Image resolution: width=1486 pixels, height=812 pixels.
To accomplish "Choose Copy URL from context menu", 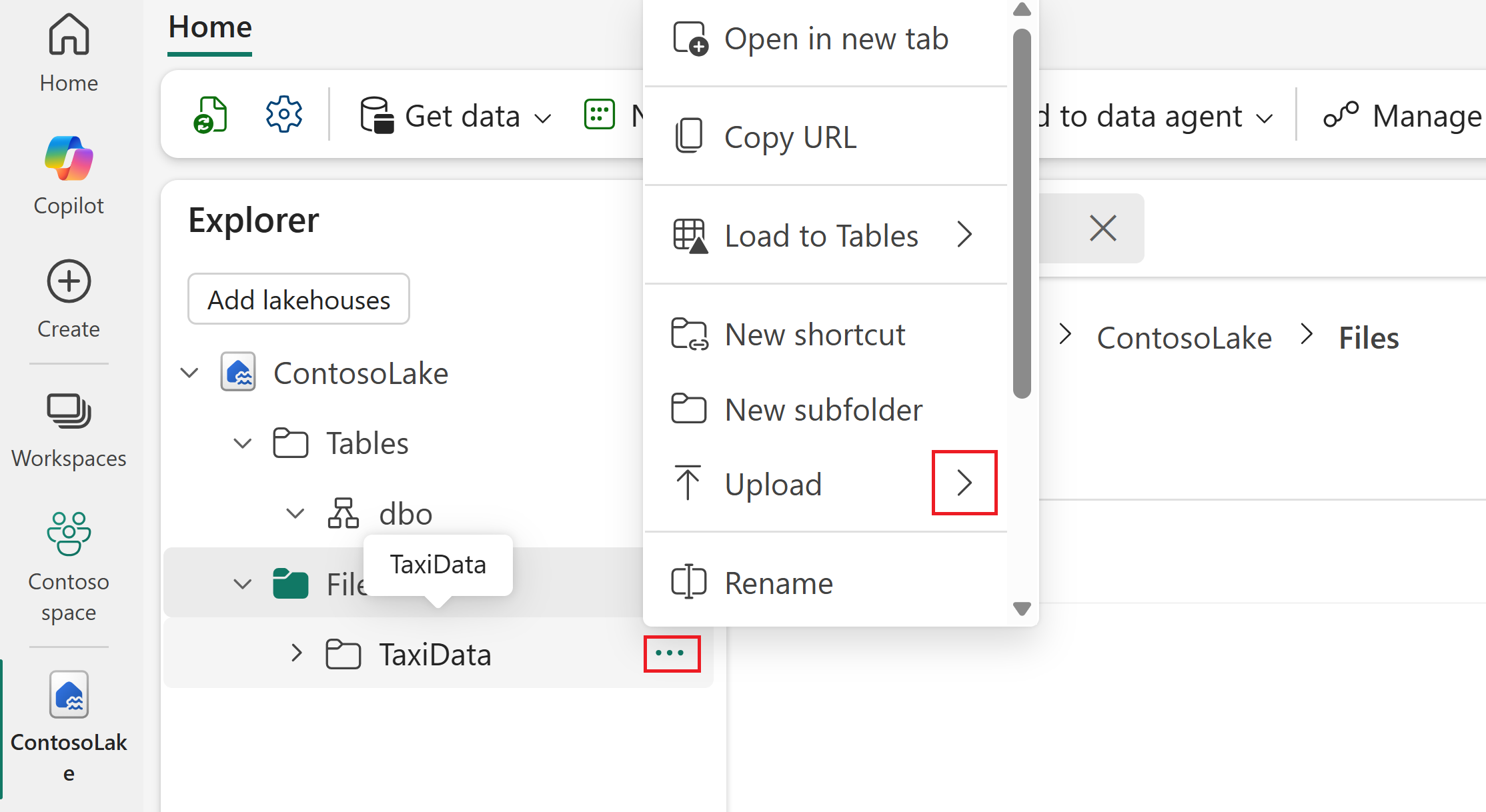I will point(790,137).
